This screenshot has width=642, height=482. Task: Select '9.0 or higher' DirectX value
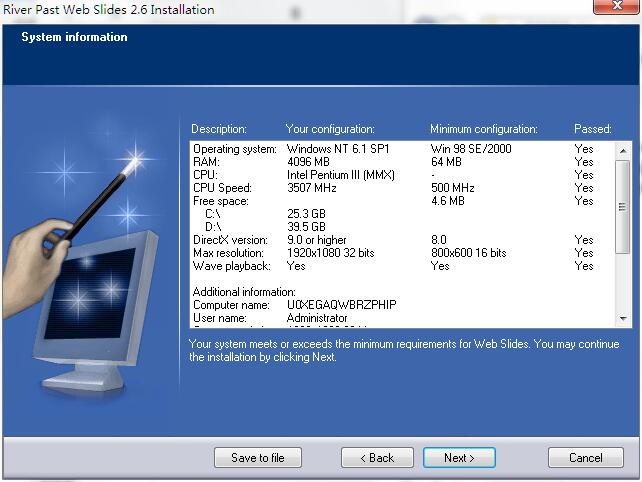point(316,240)
